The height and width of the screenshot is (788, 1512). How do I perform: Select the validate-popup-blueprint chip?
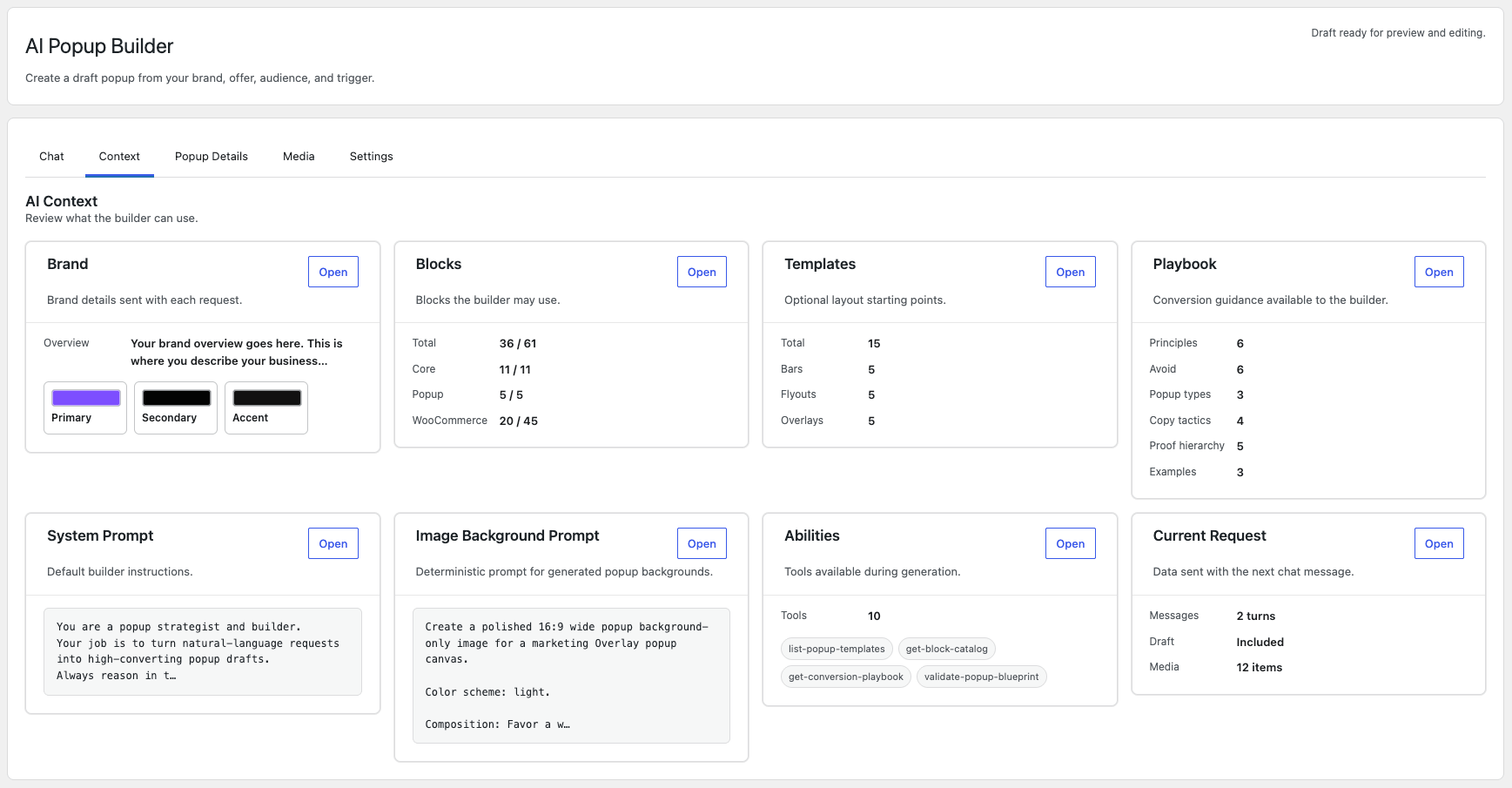click(982, 677)
